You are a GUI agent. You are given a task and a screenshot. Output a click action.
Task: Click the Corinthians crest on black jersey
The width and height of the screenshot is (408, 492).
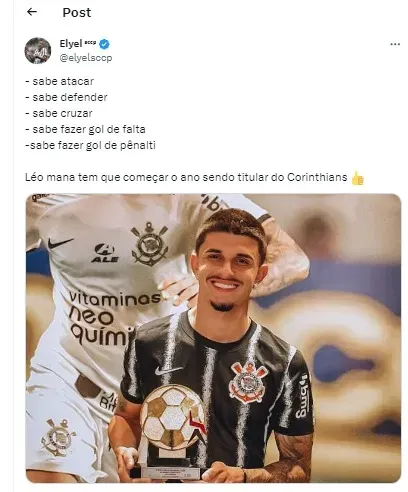point(248,382)
